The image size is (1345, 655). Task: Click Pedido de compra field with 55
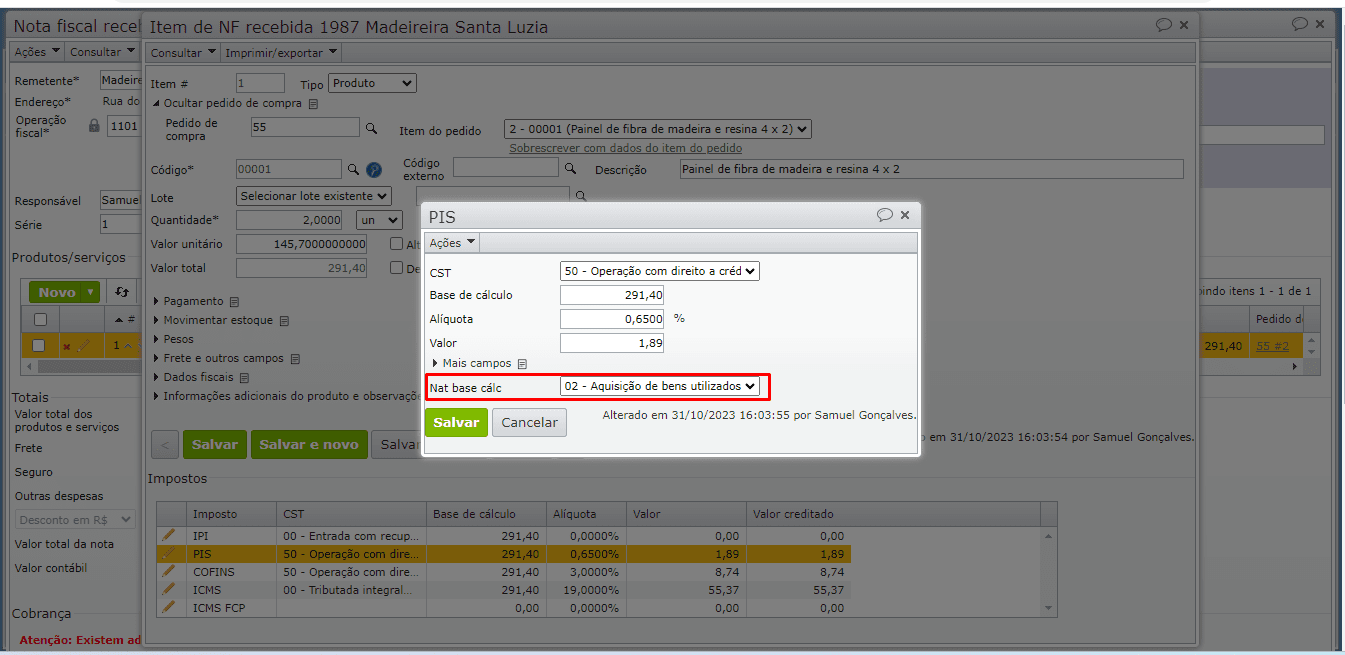pyautogui.click(x=304, y=127)
